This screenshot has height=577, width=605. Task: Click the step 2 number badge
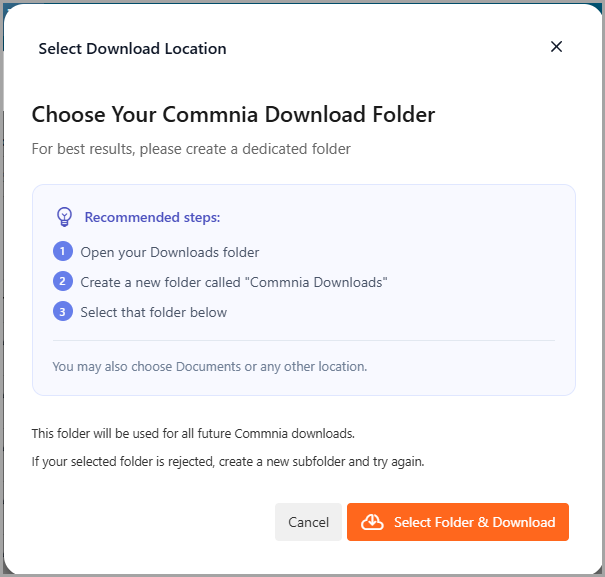63,281
